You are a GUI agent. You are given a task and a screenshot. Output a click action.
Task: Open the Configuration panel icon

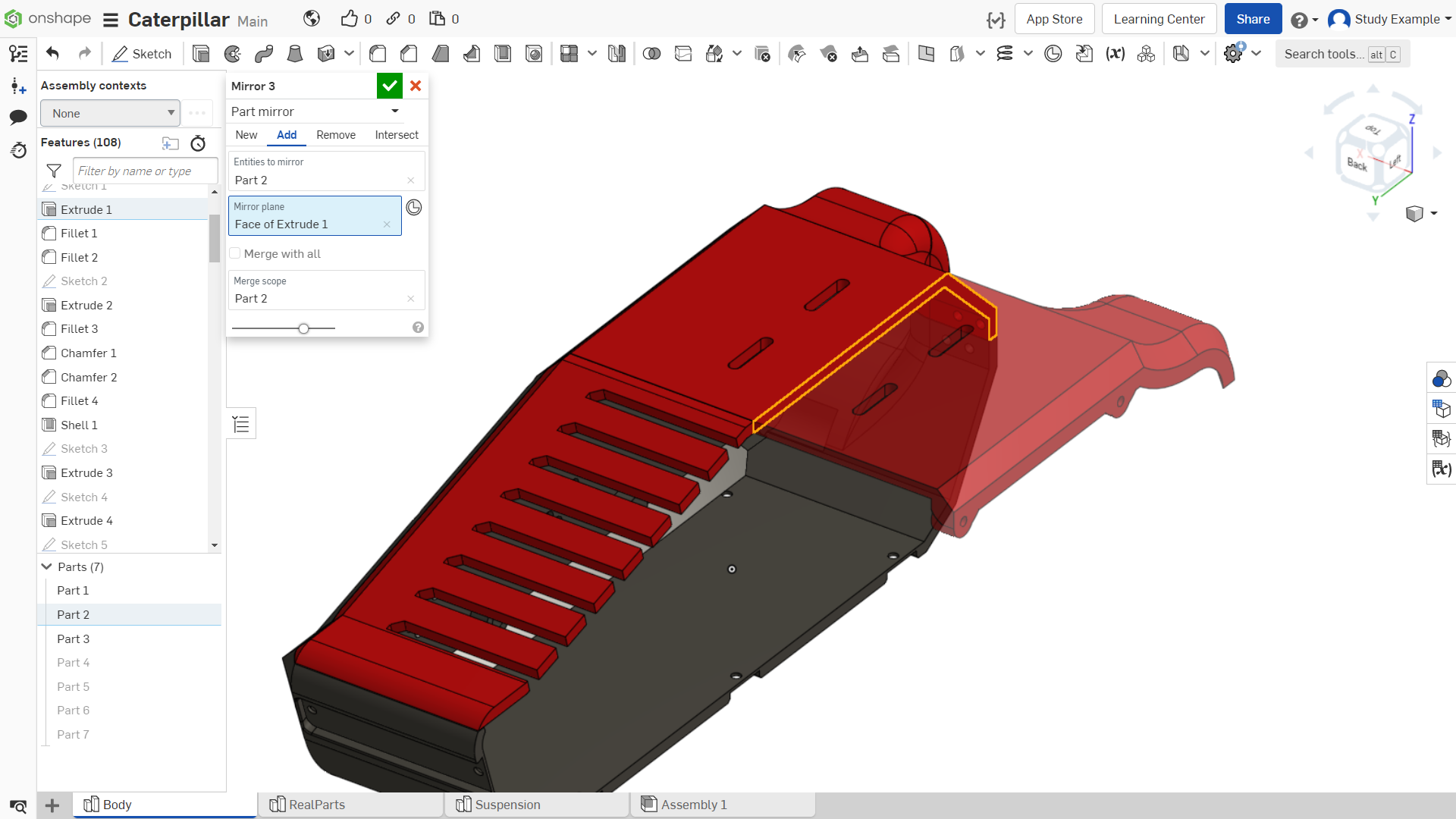[x=1442, y=409]
